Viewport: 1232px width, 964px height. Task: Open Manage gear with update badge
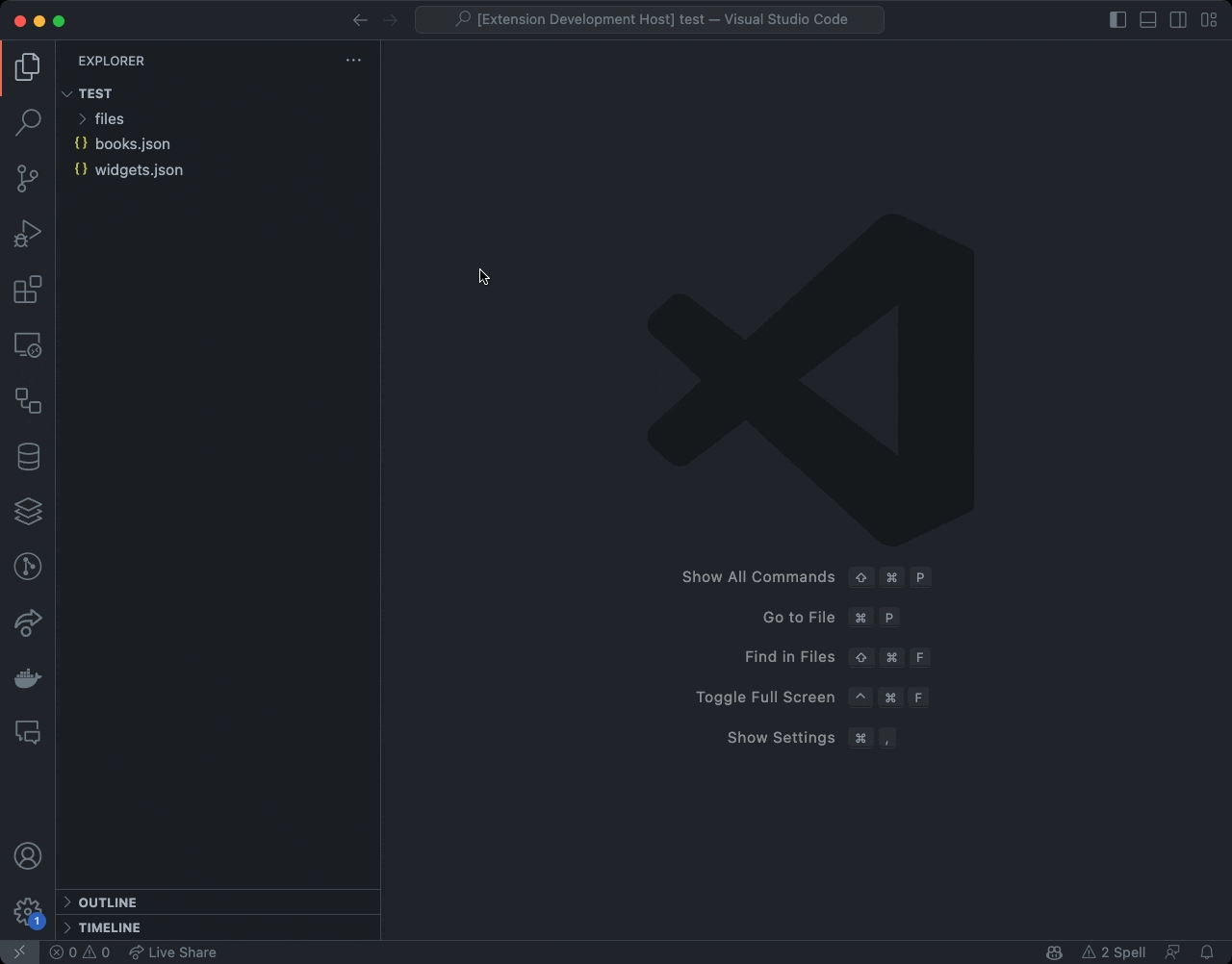[x=28, y=912]
